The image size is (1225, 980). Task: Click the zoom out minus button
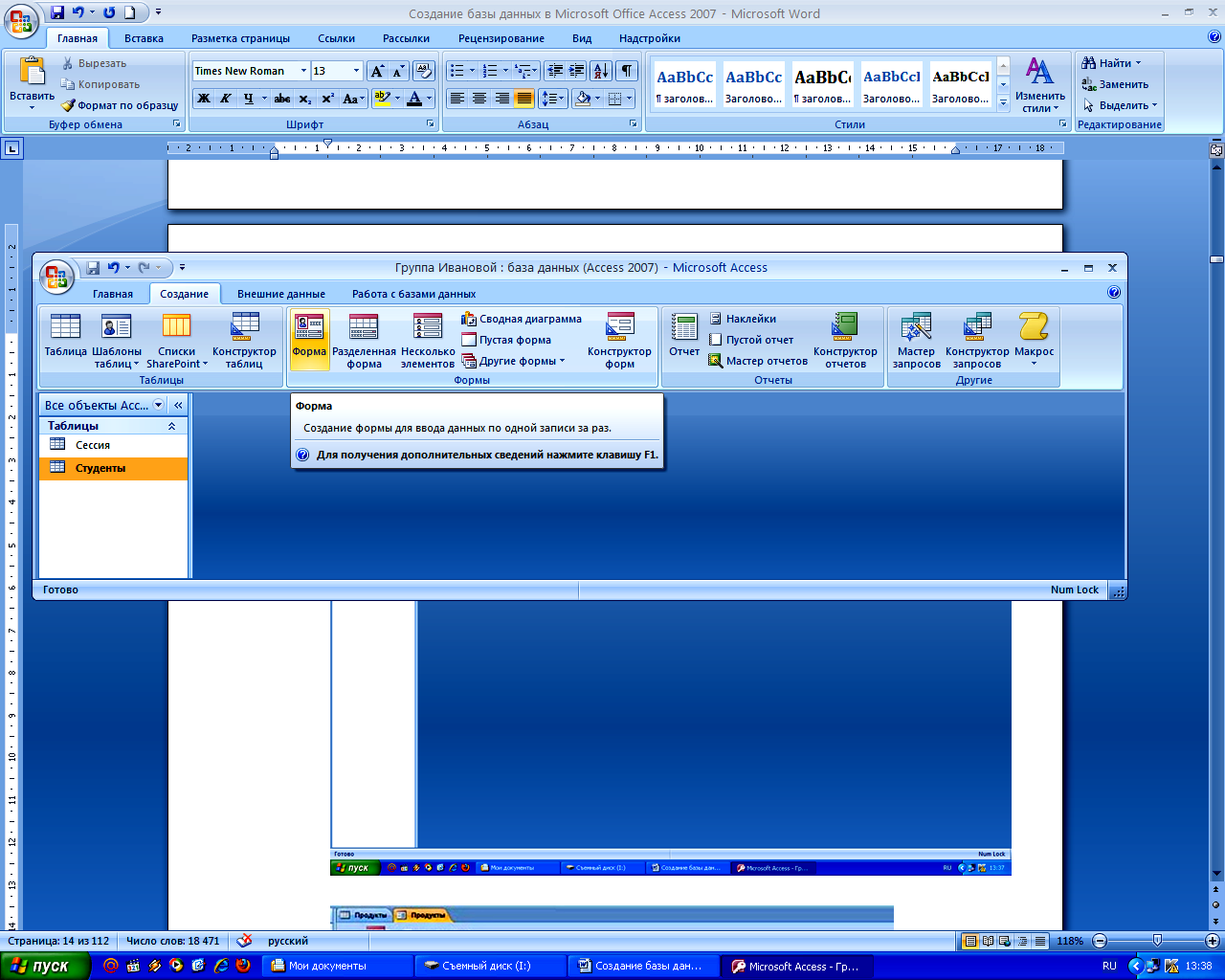click(1100, 941)
